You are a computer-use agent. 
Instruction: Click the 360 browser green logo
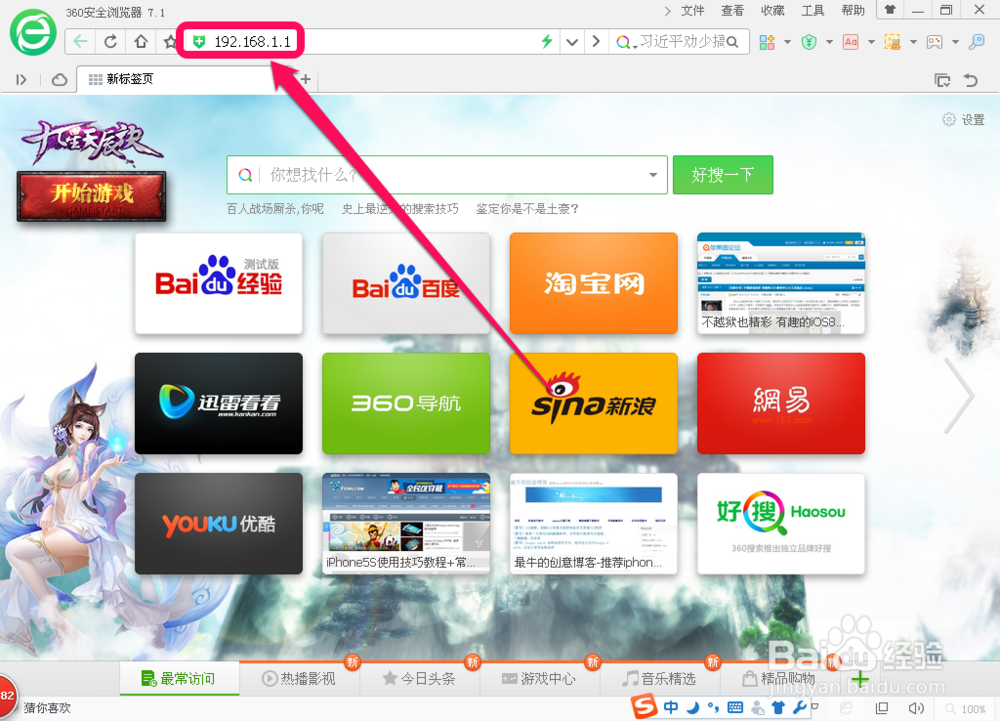[33, 33]
